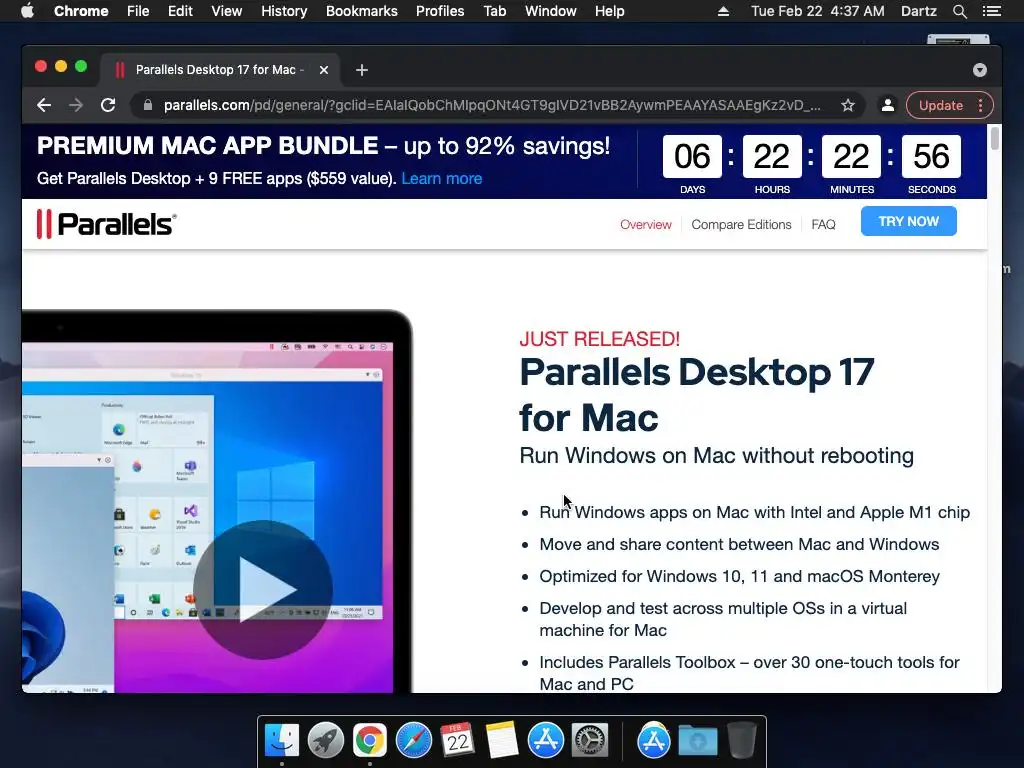Click the forward navigation arrow
The width and height of the screenshot is (1024, 768).
point(76,105)
